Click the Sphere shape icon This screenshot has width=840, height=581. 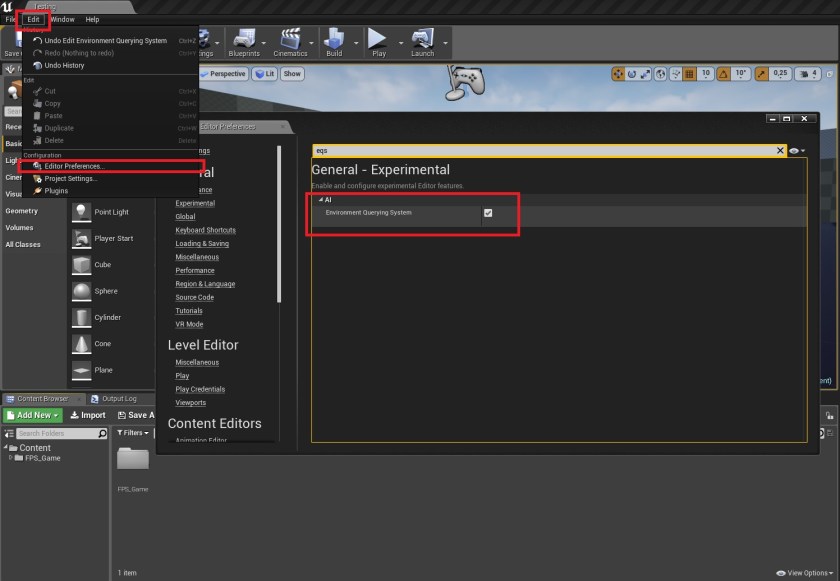(81, 291)
